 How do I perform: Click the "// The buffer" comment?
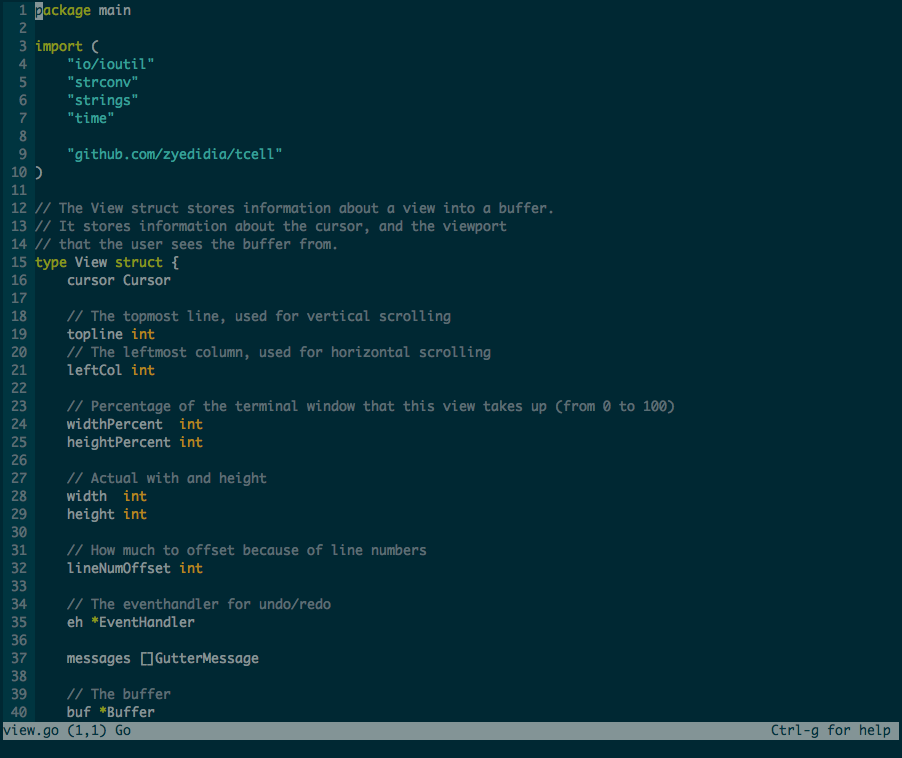118,693
